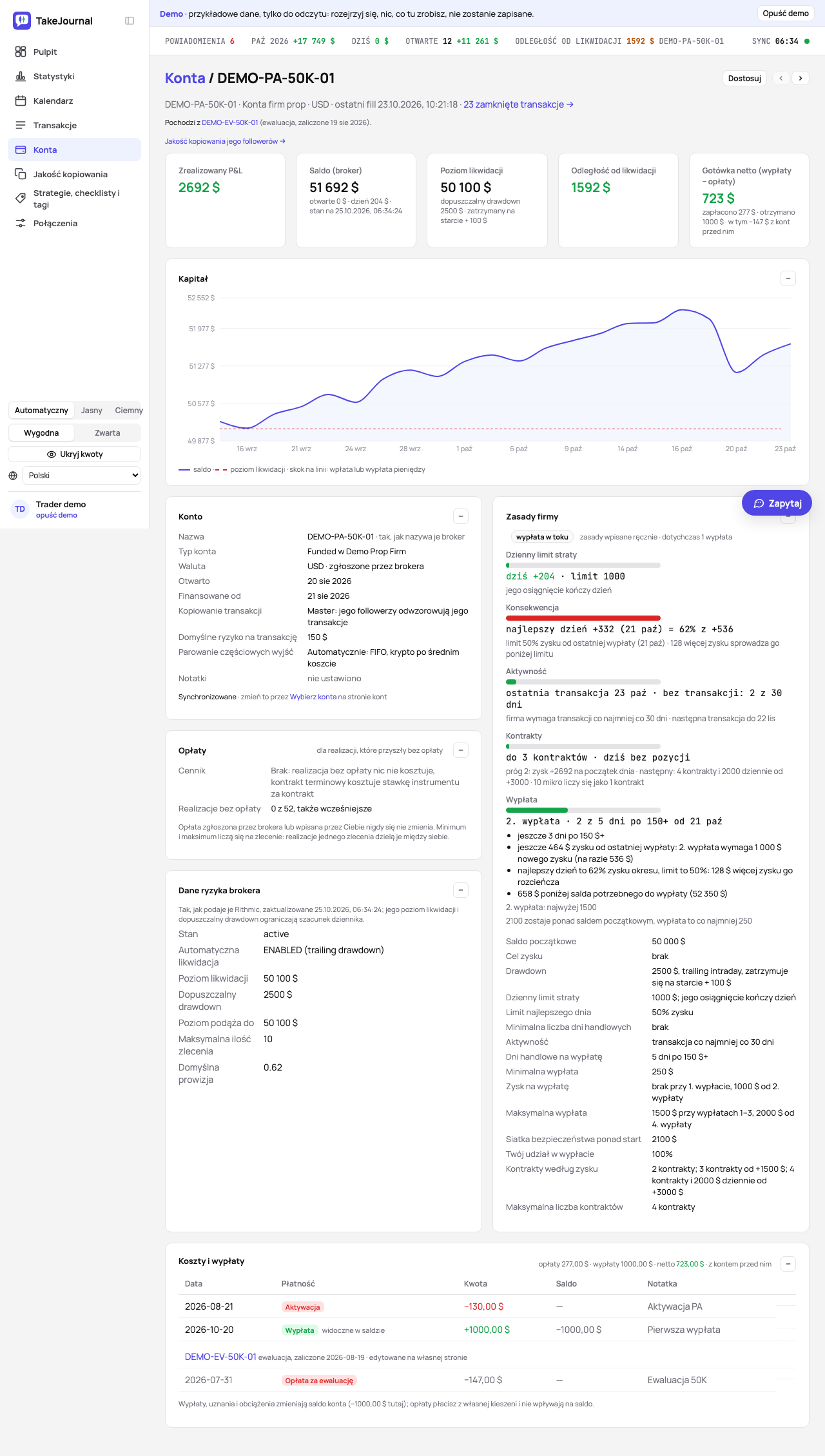Open the Polski language dropdown
This screenshot has height=1456, width=825.
tap(82, 476)
